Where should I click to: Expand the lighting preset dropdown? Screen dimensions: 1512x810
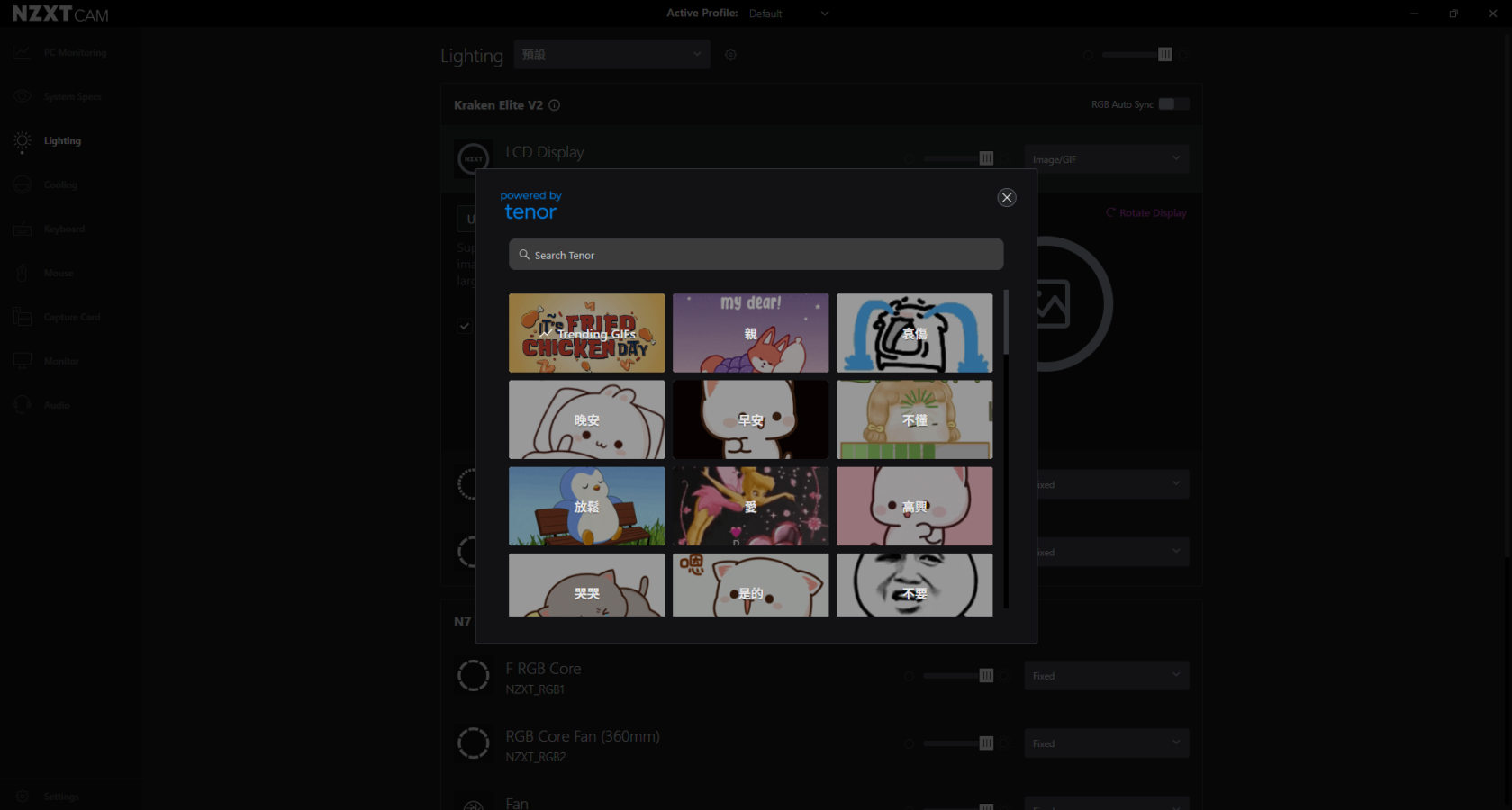[x=611, y=55]
